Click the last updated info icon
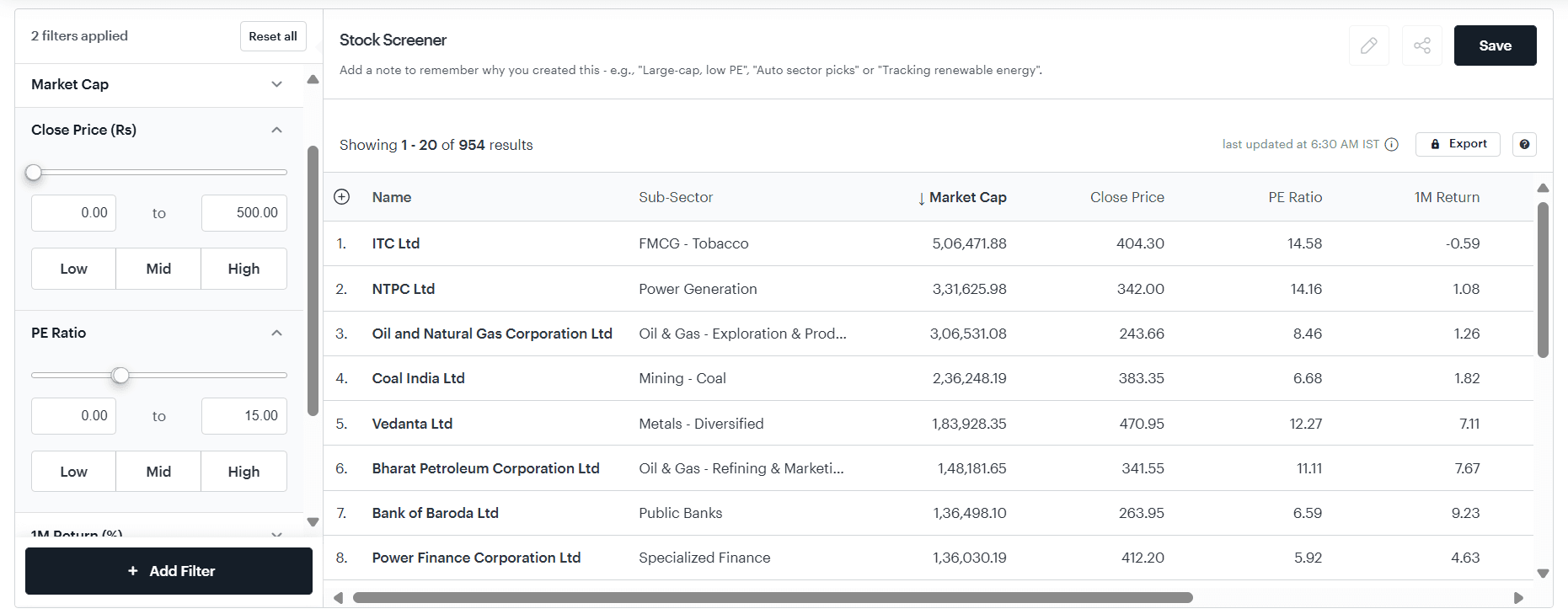Image resolution: width=1568 pixels, height=614 pixels. pos(1392,145)
